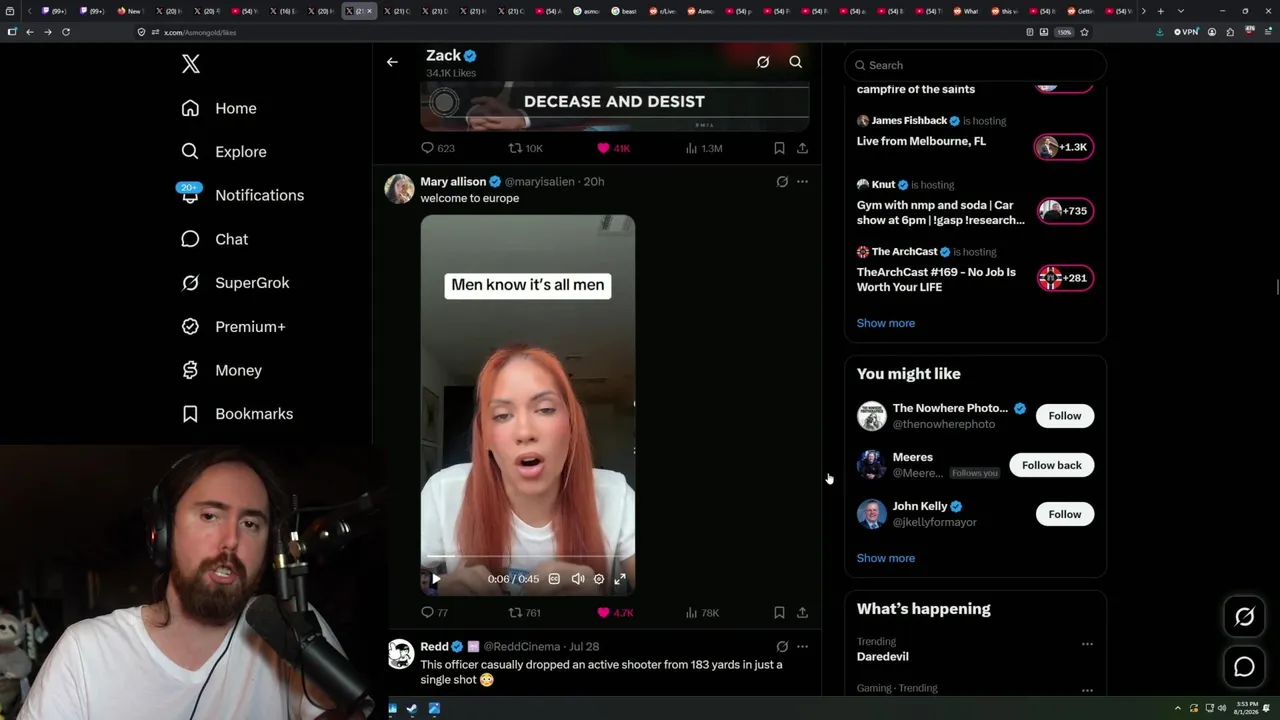Open the floating Grok button
Image resolution: width=1280 pixels, height=720 pixels.
coord(1244,617)
